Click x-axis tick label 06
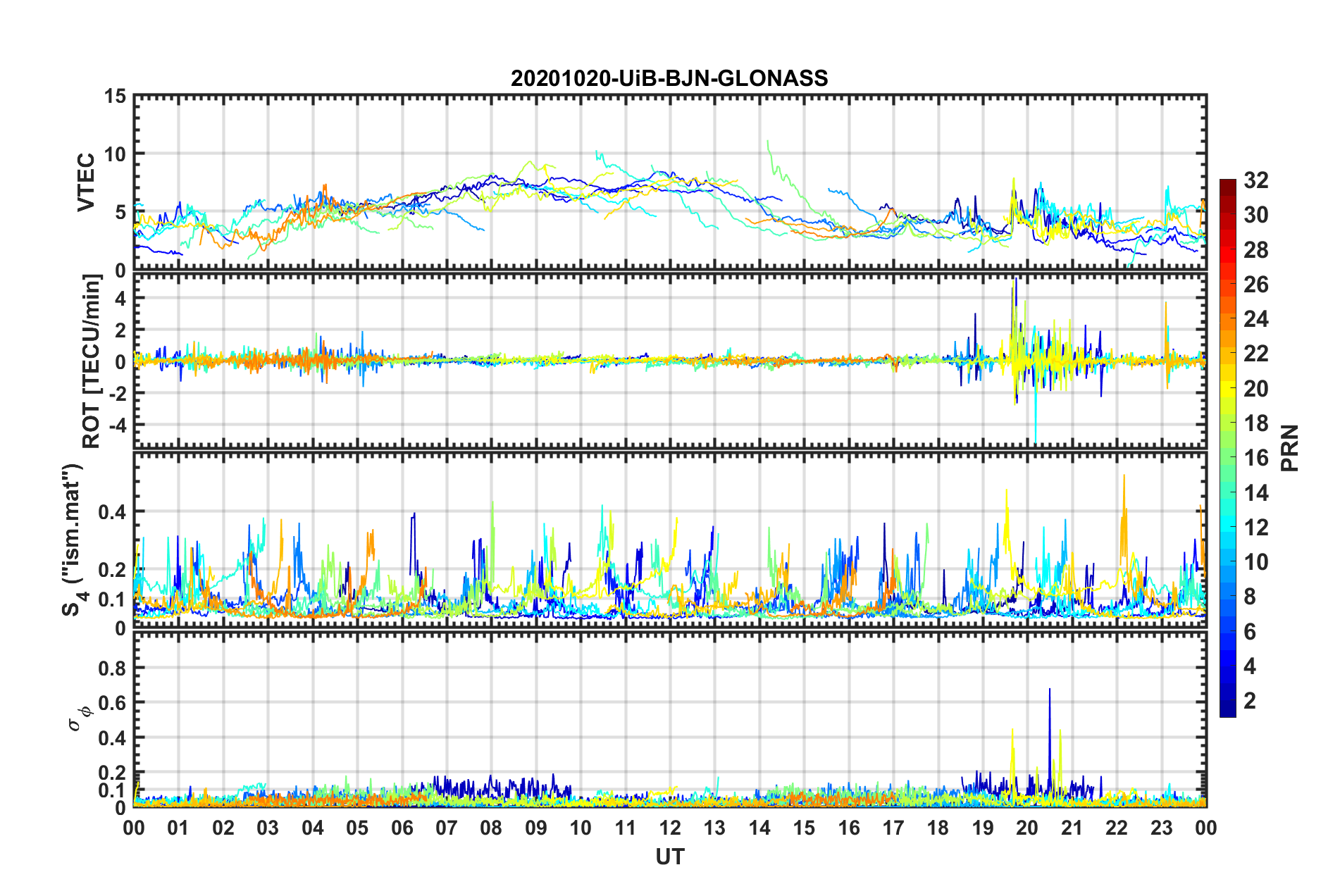Screen dimensions: 1340x896 click(x=402, y=828)
